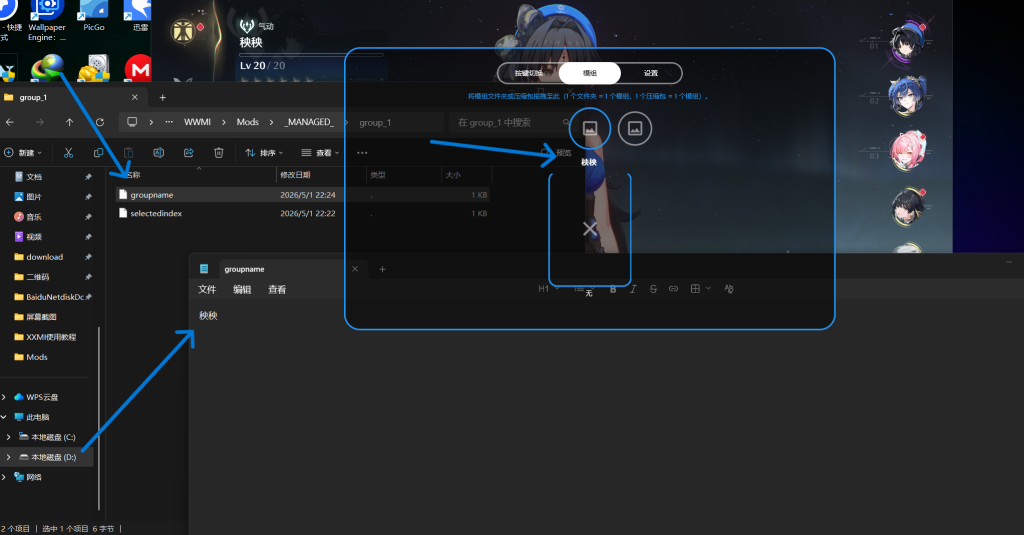Insert a link via Notepad toolbar
The width and height of the screenshot is (1024, 535).
pos(673,289)
